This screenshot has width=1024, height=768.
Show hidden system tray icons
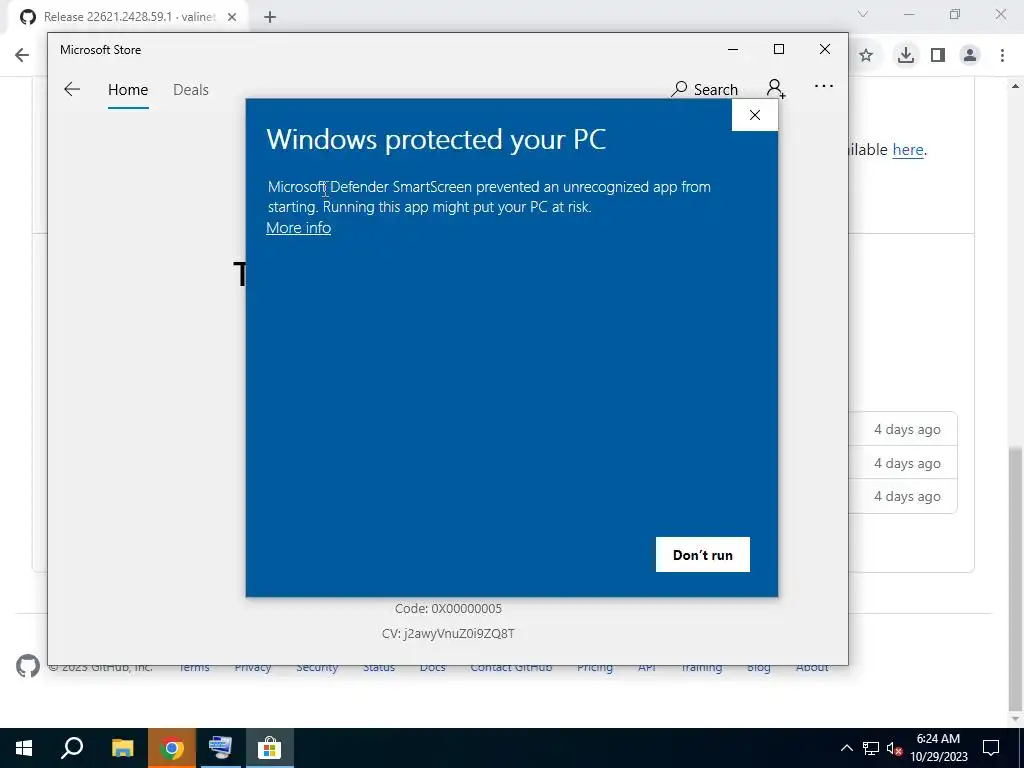click(x=846, y=748)
